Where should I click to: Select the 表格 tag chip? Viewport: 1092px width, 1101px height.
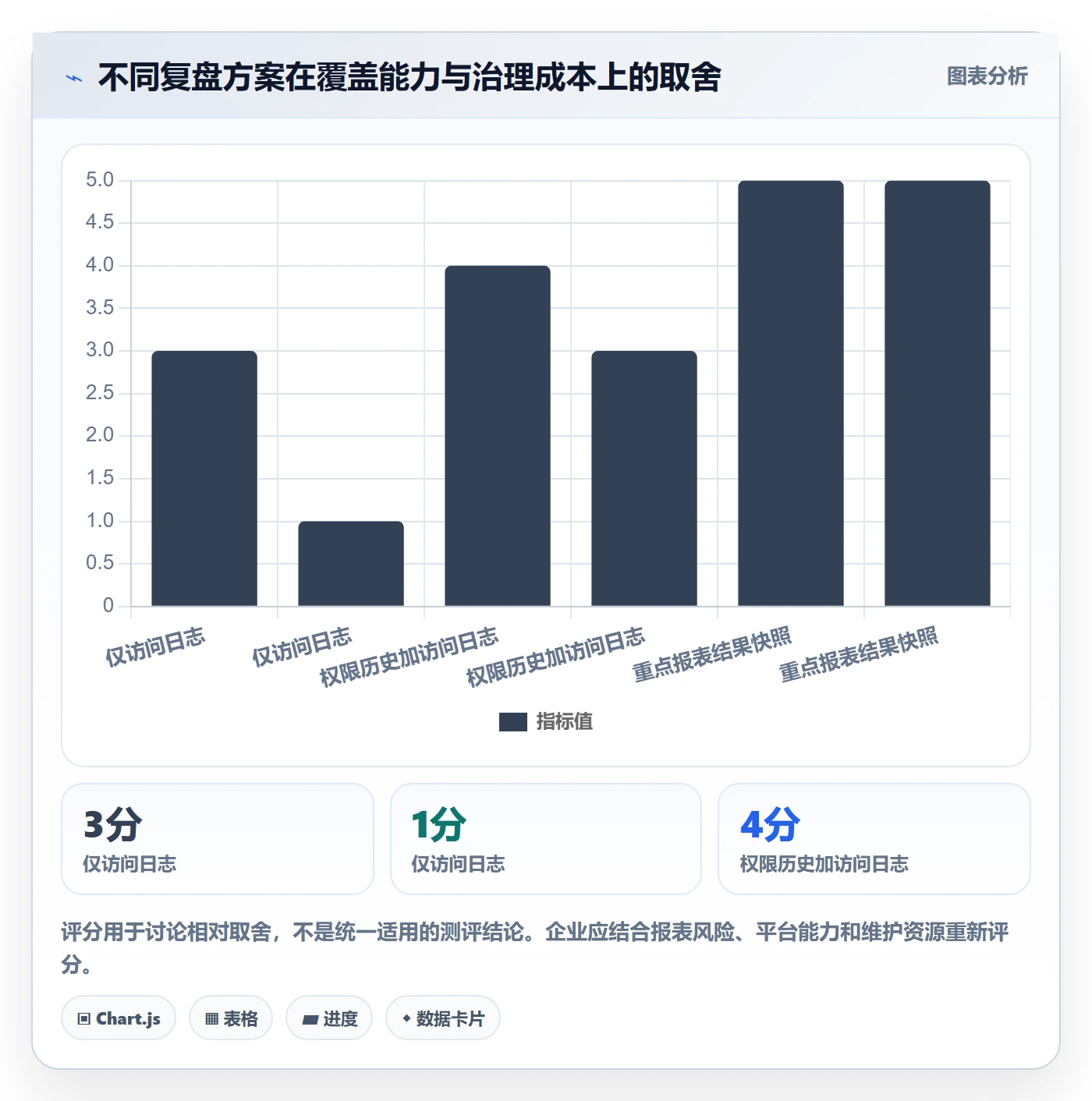click(x=231, y=1018)
